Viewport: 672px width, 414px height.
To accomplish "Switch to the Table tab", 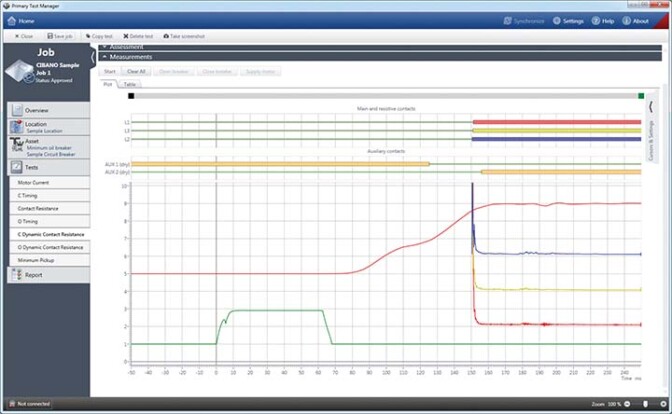I will [129, 84].
